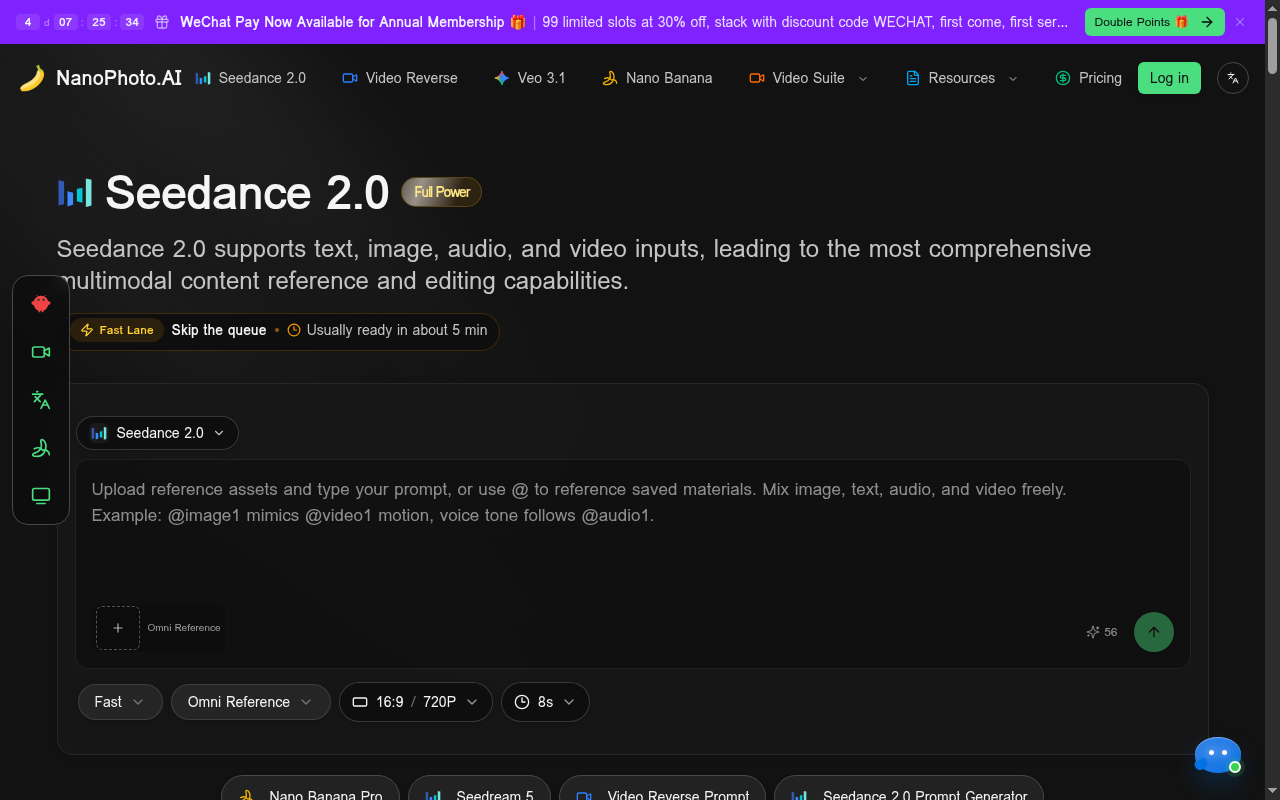This screenshot has width=1280, height=800.
Task: Open the Fast speed dropdown
Action: pos(120,702)
